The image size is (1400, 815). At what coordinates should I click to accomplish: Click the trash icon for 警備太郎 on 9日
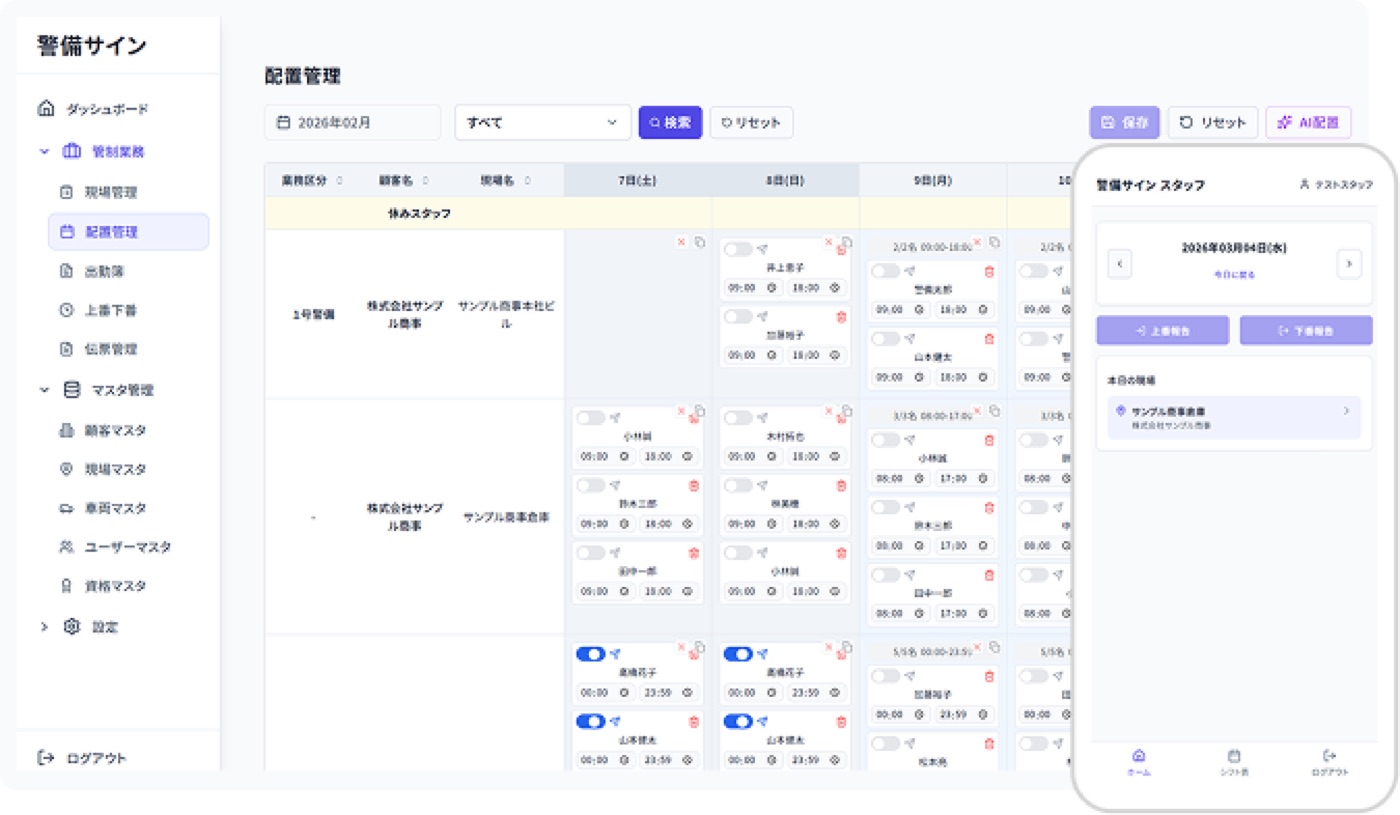tap(990, 271)
